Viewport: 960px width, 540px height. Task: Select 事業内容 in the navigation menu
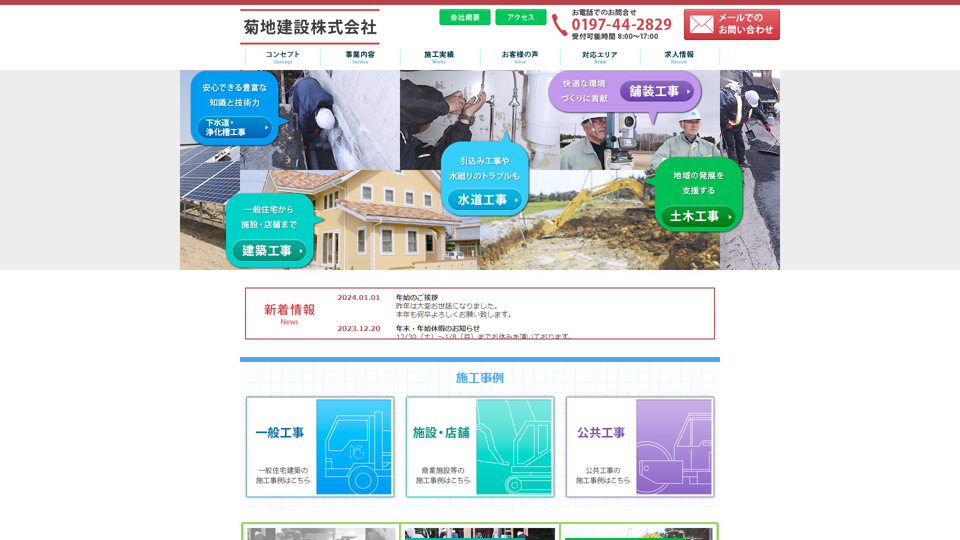tap(360, 57)
